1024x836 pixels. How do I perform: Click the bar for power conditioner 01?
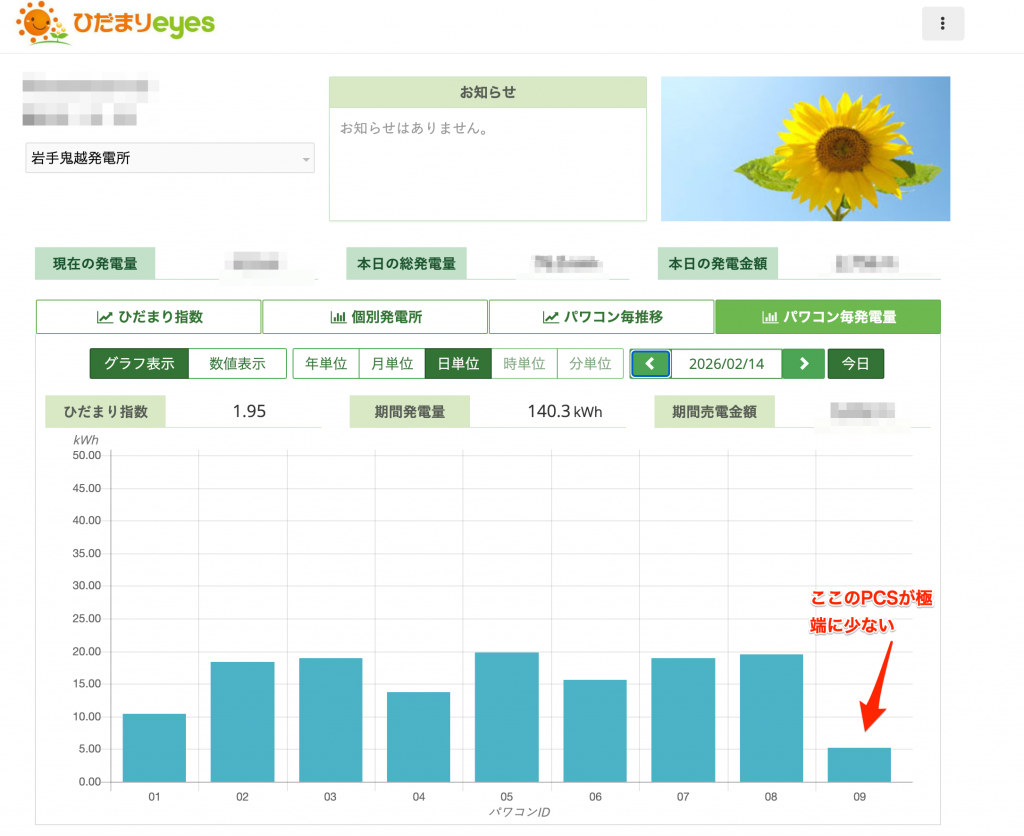coord(154,748)
